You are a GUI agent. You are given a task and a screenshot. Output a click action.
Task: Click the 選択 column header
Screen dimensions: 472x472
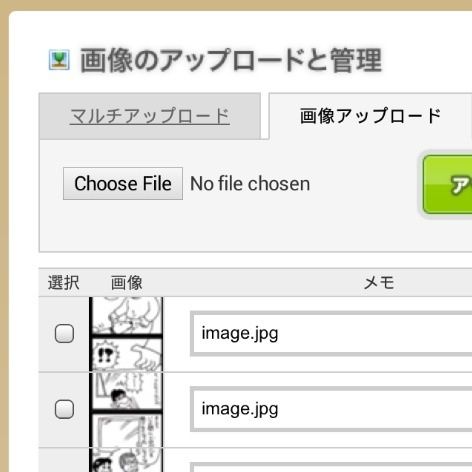coord(64,283)
